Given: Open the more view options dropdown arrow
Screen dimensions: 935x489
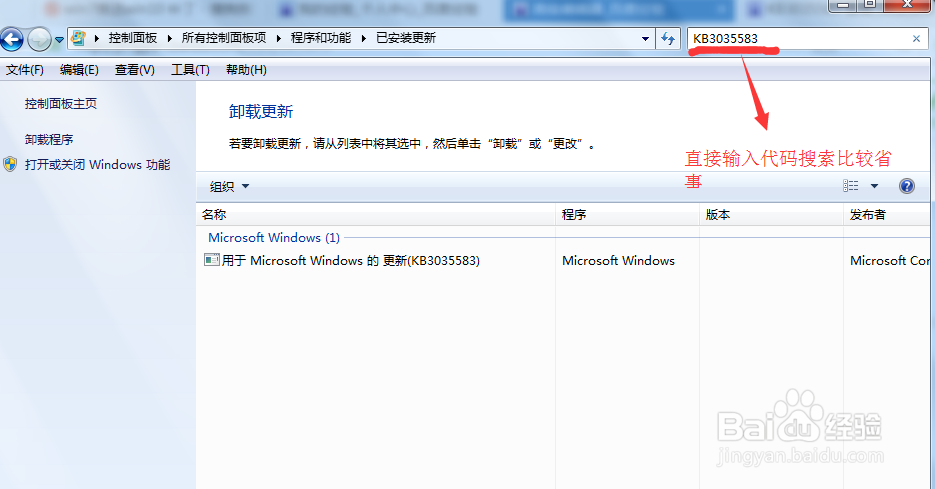Looking at the screenshot, I should [x=874, y=186].
